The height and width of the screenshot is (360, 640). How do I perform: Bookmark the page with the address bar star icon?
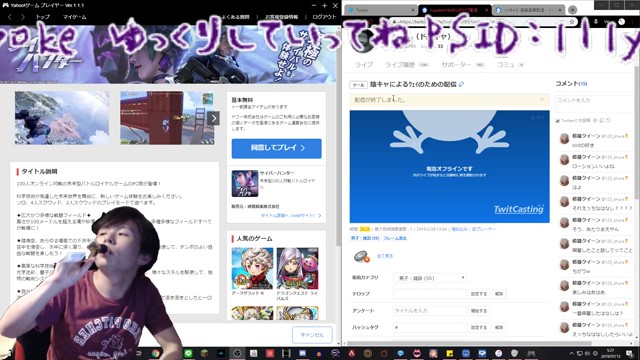[x=572, y=22]
